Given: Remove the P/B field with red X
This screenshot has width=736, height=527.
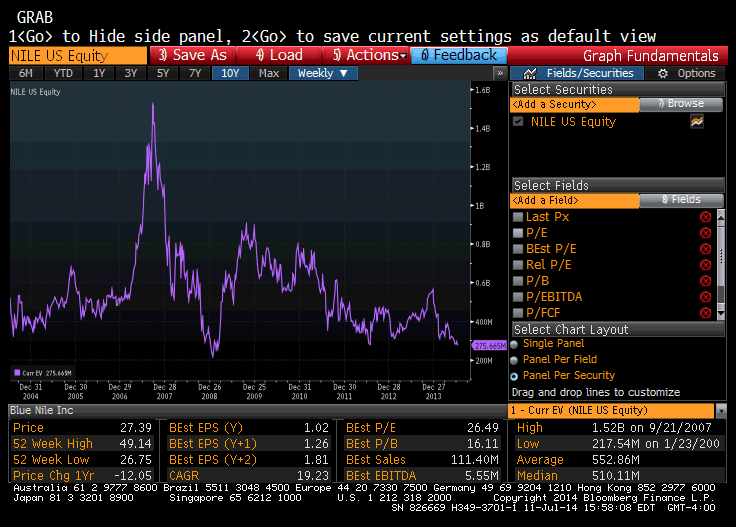Looking at the screenshot, I should (705, 281).
